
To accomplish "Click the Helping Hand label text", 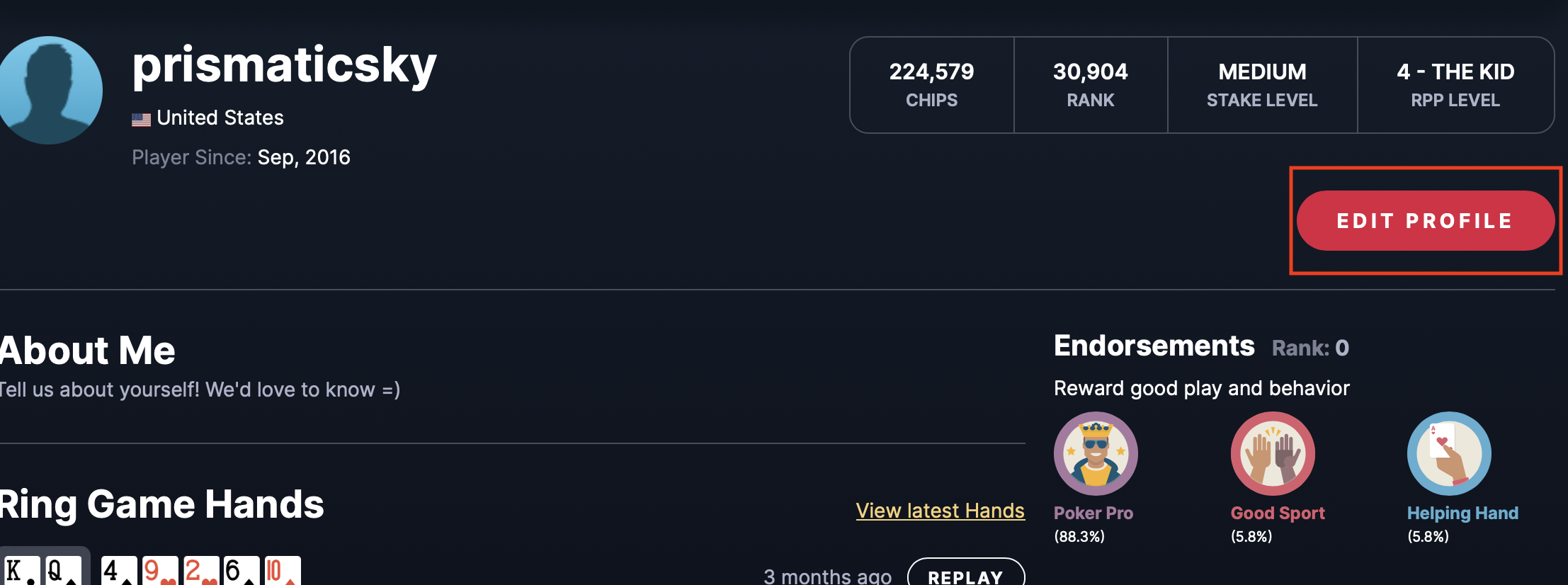I will coord(1462,513).
